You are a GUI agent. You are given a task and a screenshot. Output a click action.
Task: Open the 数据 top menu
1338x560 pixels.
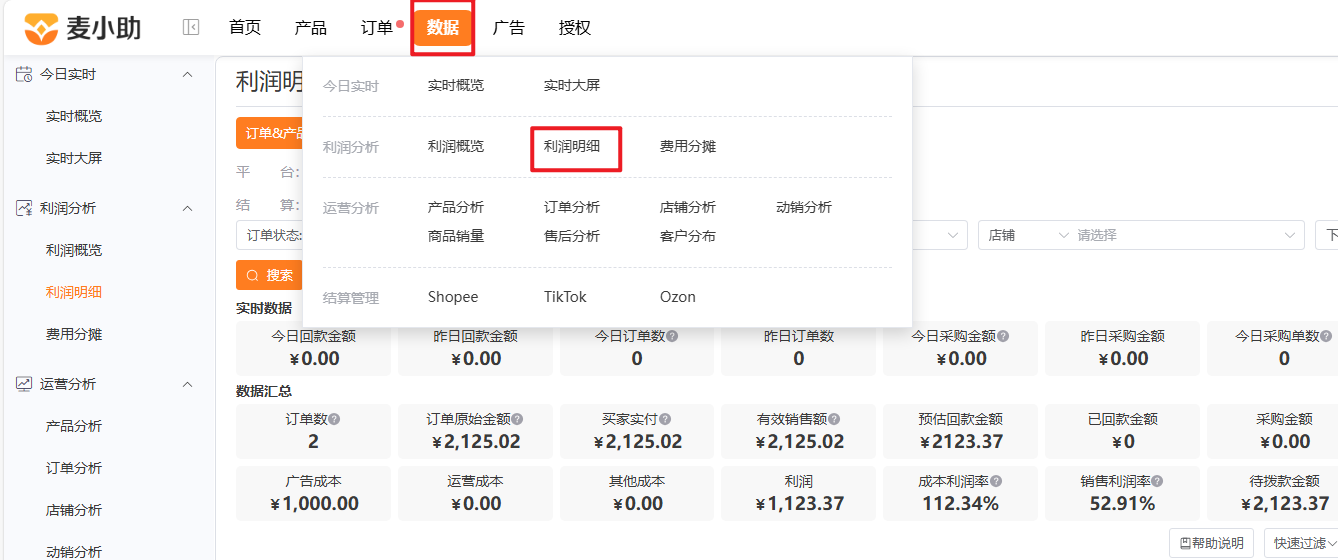443,28
